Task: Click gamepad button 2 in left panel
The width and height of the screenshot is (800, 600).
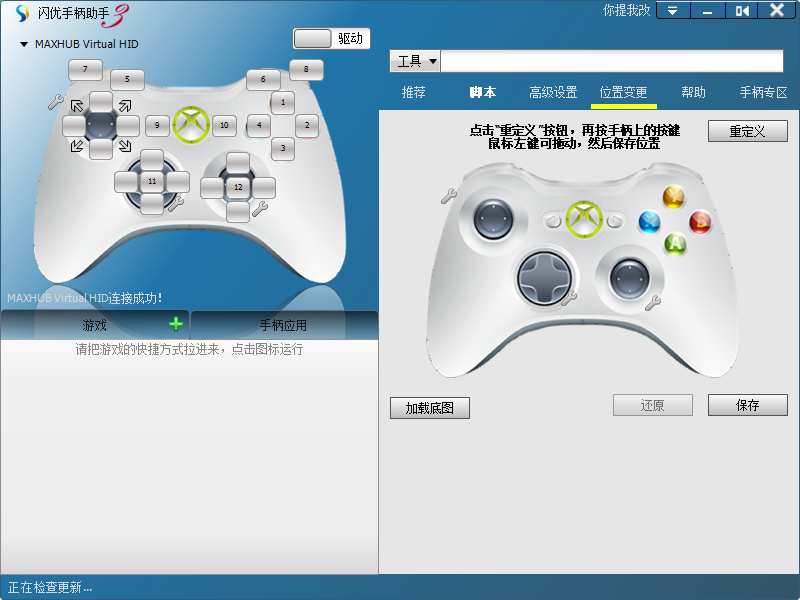Action: pos(307,125)
